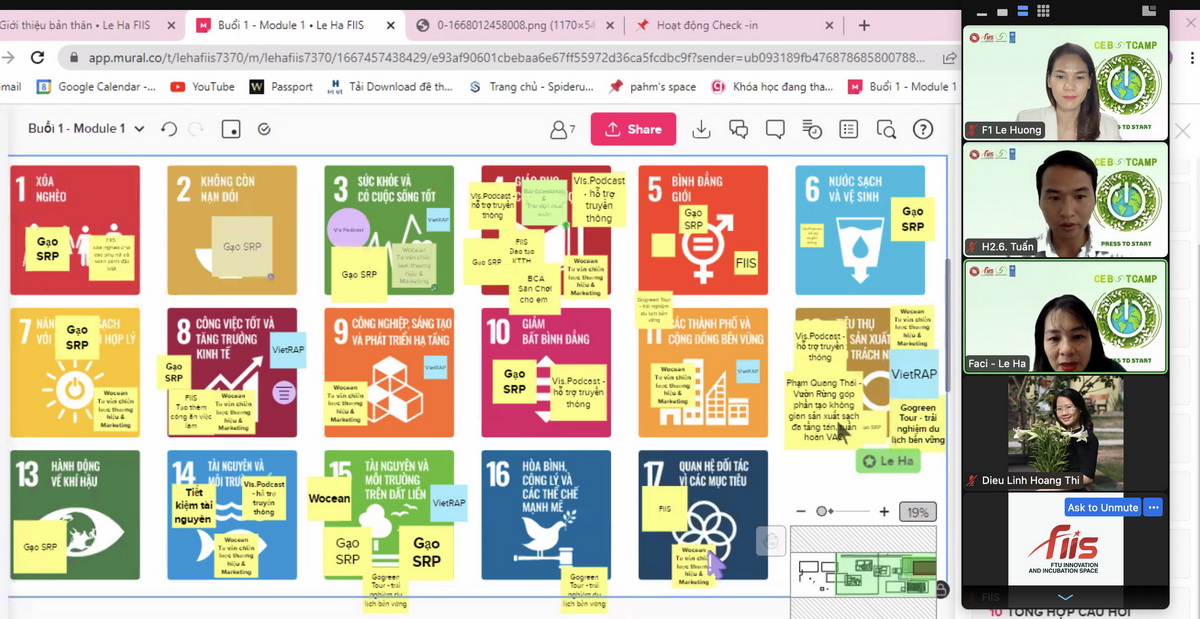Click the 19% zoom level button
The height and width of the screenshot is (619, 1200).
click(x=918, y=512)
